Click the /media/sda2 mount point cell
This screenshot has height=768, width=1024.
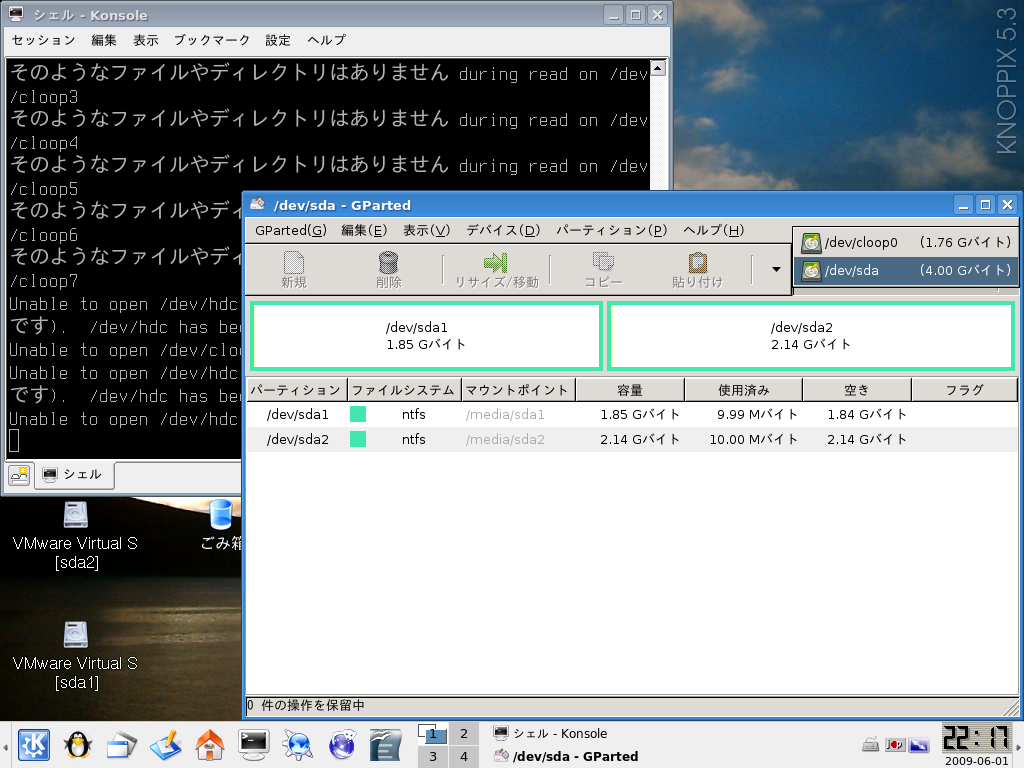point(505,440)
